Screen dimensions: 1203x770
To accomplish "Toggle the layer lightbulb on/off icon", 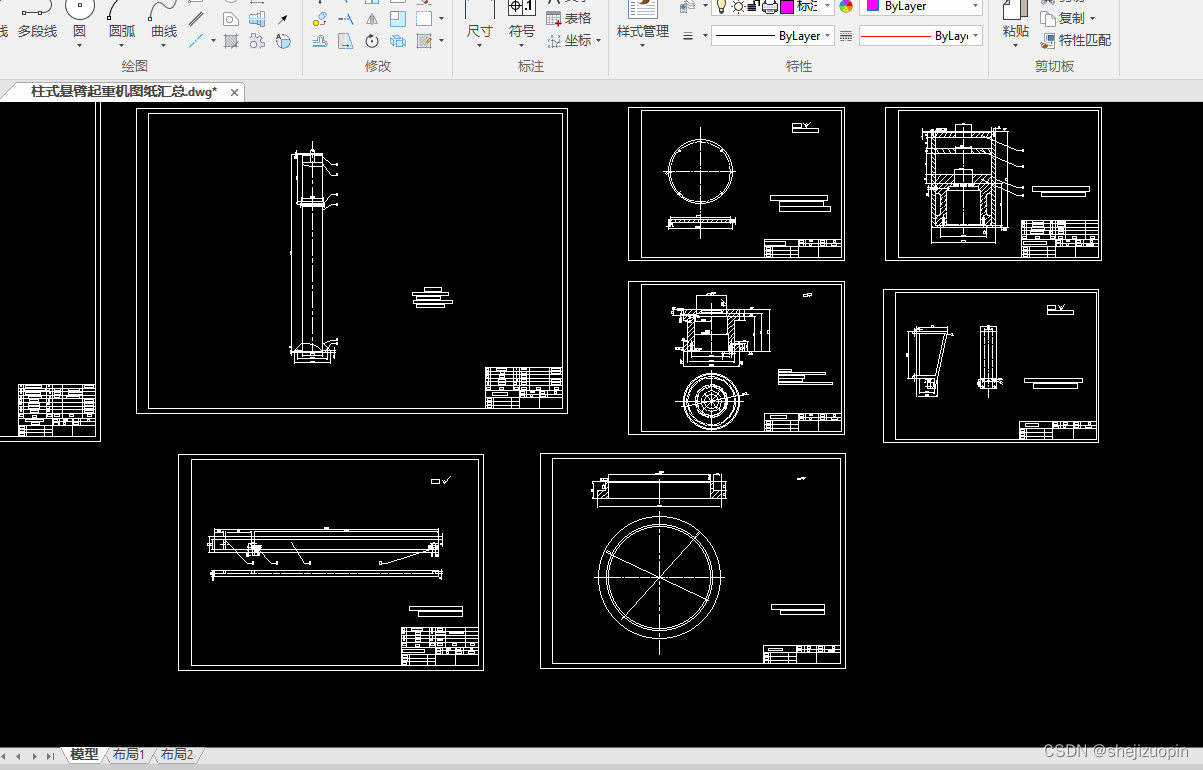I will tap(721, 7).
